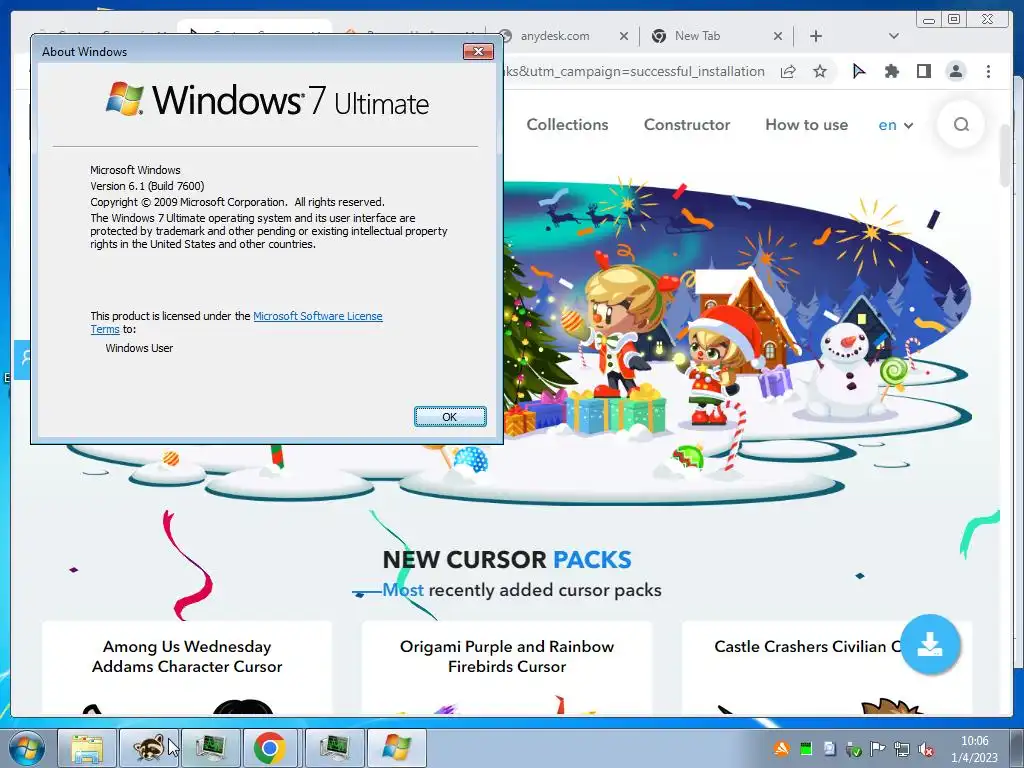The image size is (1024, 768).
Task: Click the muted volume speaker icon
Action: [925, 749]
